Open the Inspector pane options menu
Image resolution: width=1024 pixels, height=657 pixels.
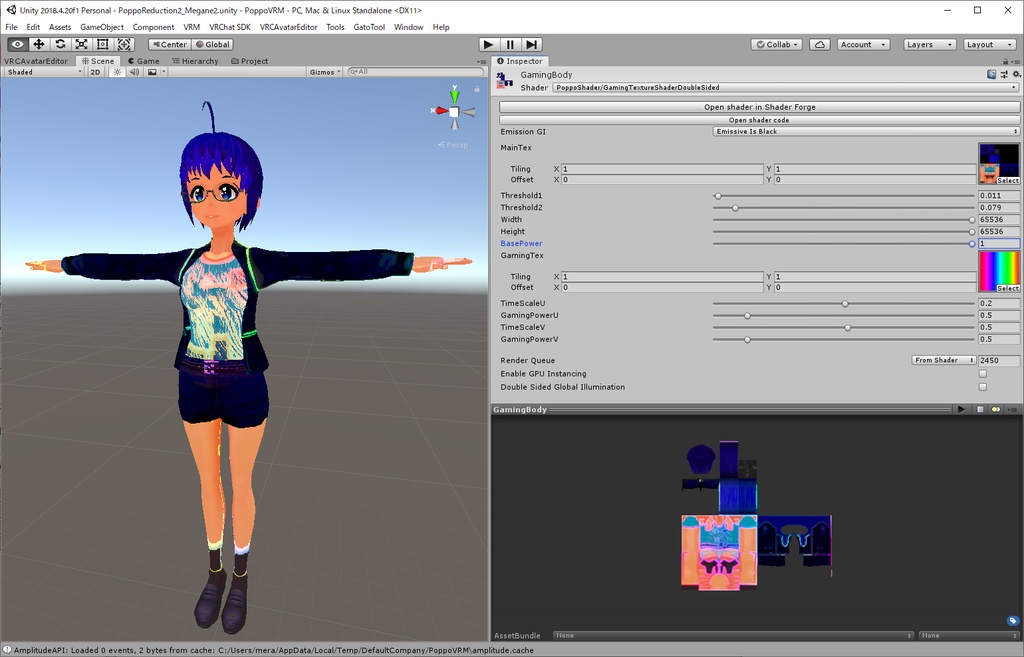1016,61
